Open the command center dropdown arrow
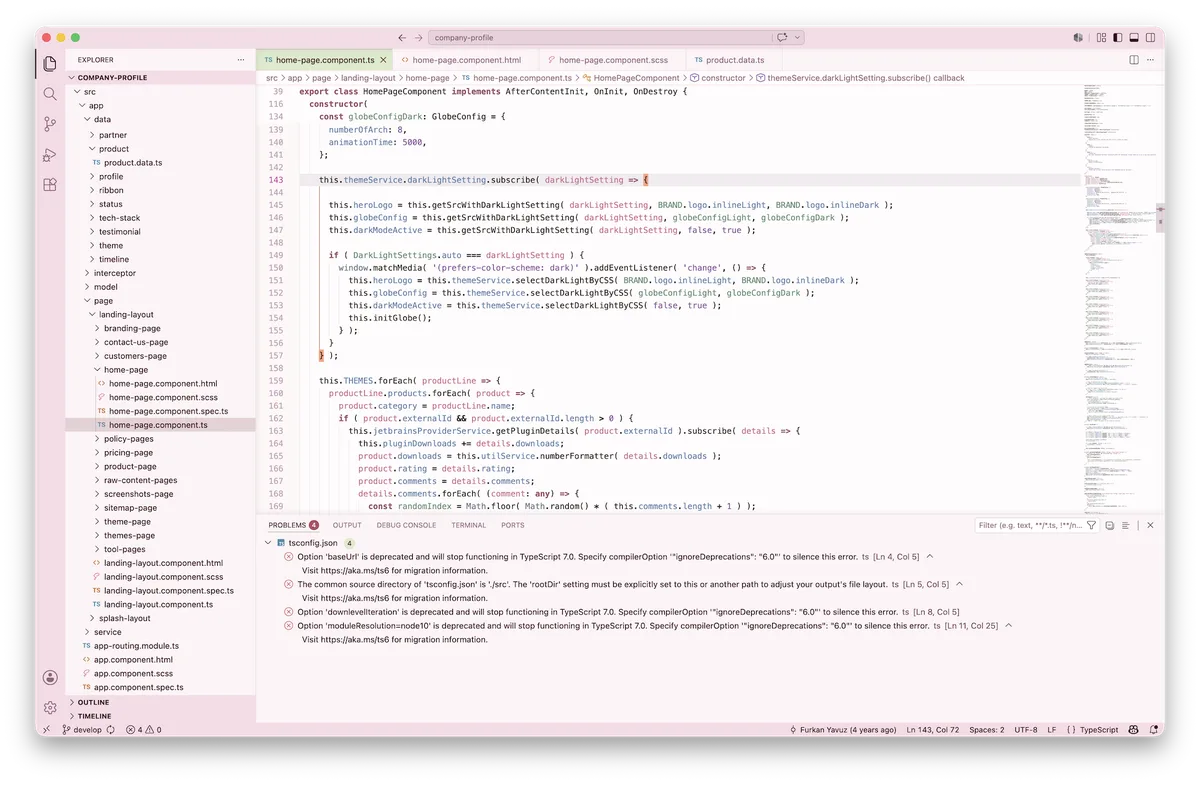Image resolution: width=1200 pixels, height=787 pixels. point(797,38)
